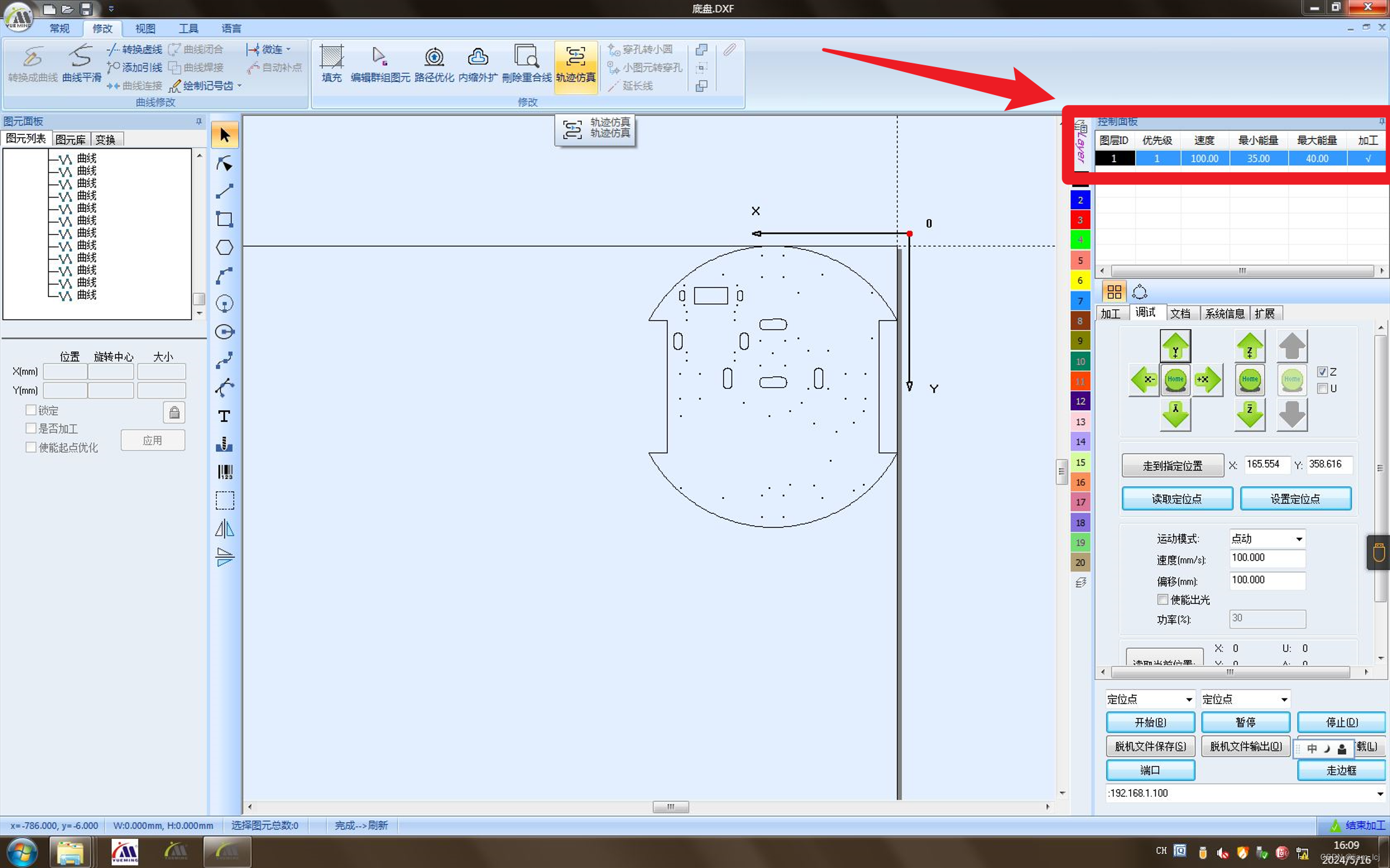1390x868 pixels.
Task: Select the red layer 3 color swatch
Action: coord(1080,220)
